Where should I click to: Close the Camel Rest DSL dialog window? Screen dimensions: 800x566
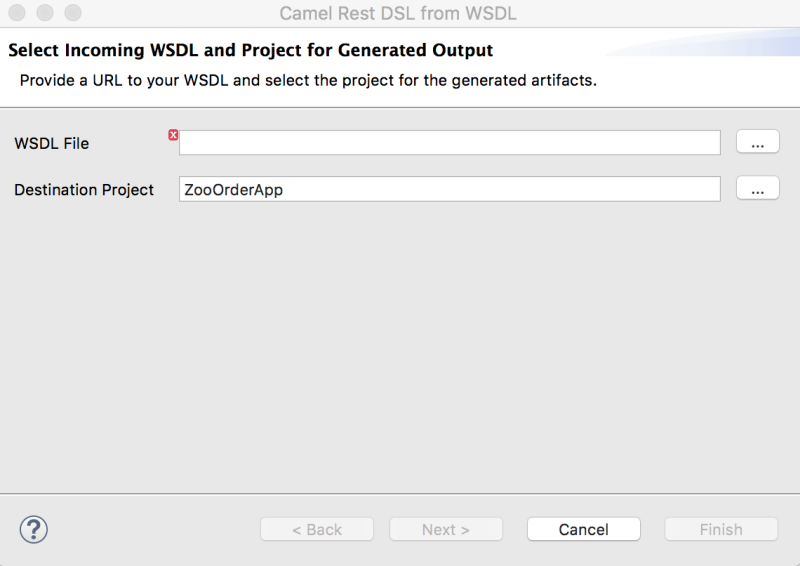(x=18, y=14)
